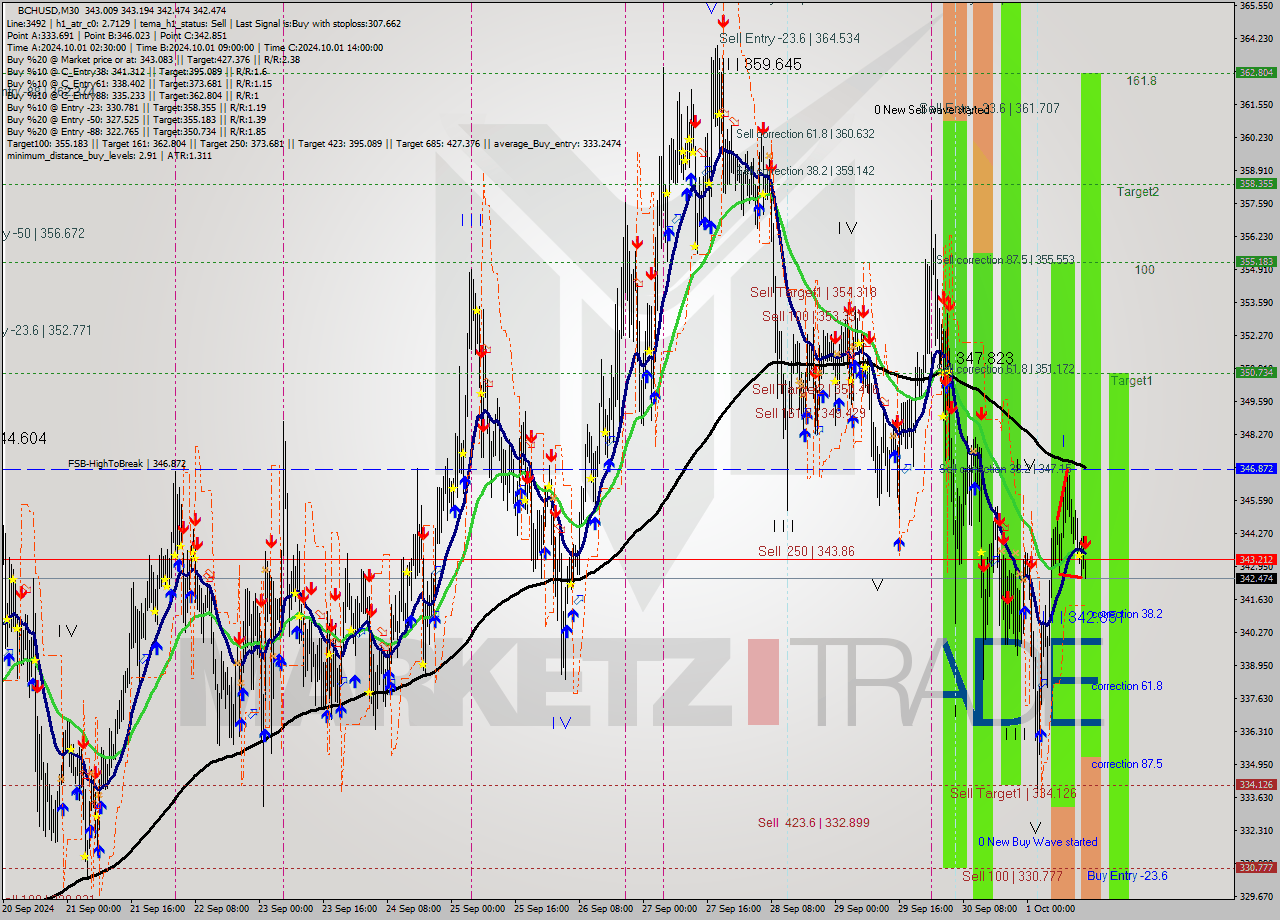Viewport: 1280px width, 920px height.
Task: Click the 'Buy Entry -23.6' label
Action: pyautogui.click(x=1127, y=876)
